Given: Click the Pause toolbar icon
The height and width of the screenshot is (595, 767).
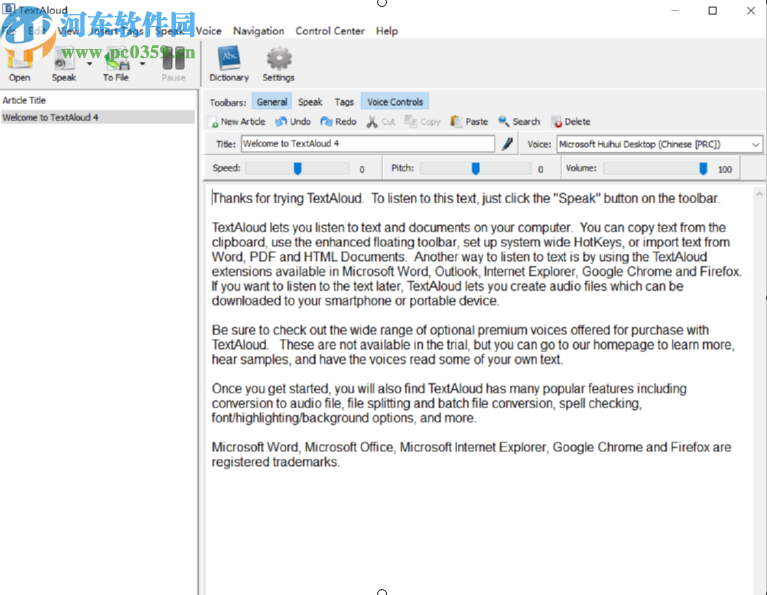Looking at the screenshot, I should pos(174,66).
